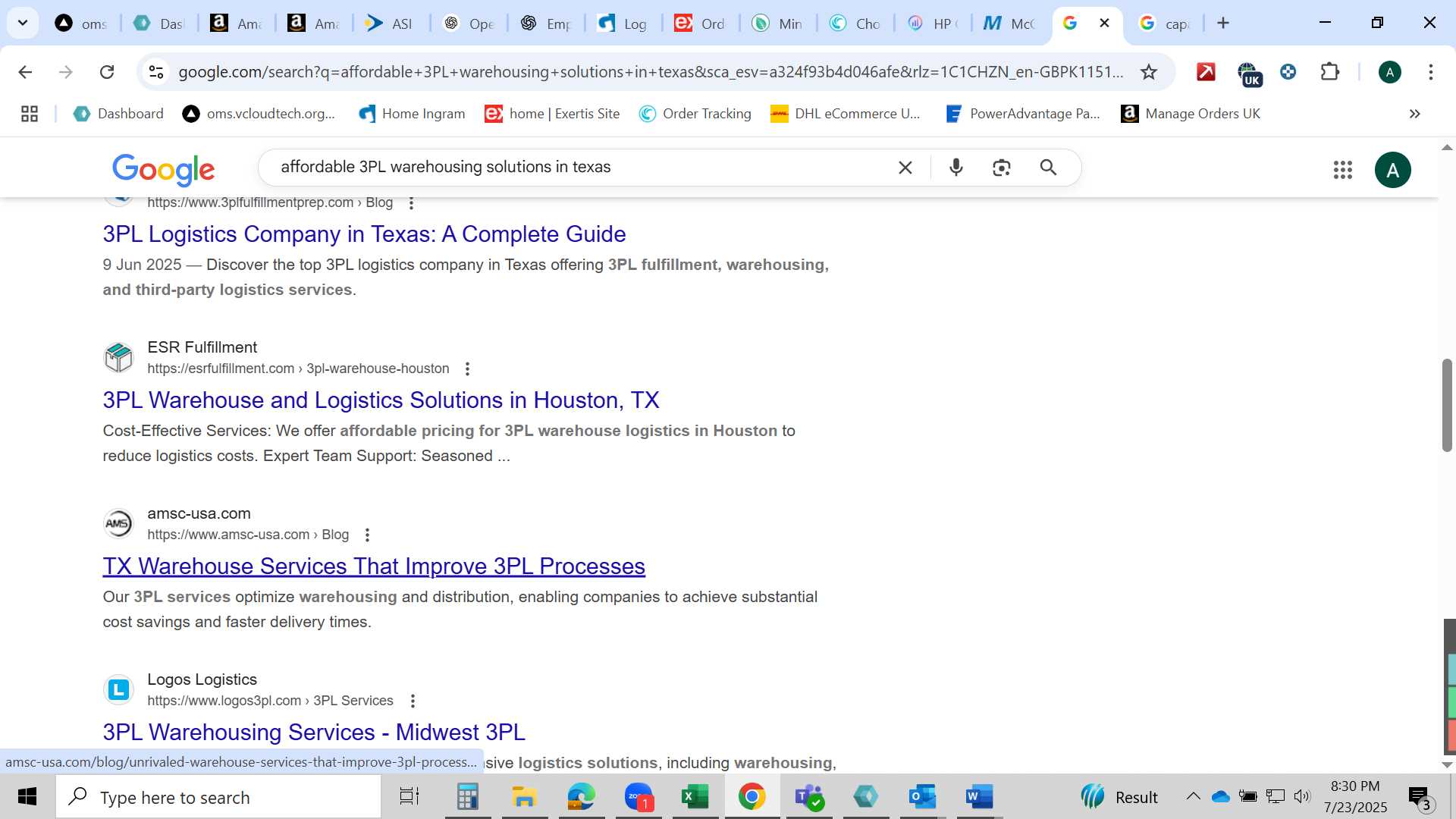Open 3PL Logistics Company in Texas guide
Viewport: 1456px width, 819px height.
(x=364, y=234)
